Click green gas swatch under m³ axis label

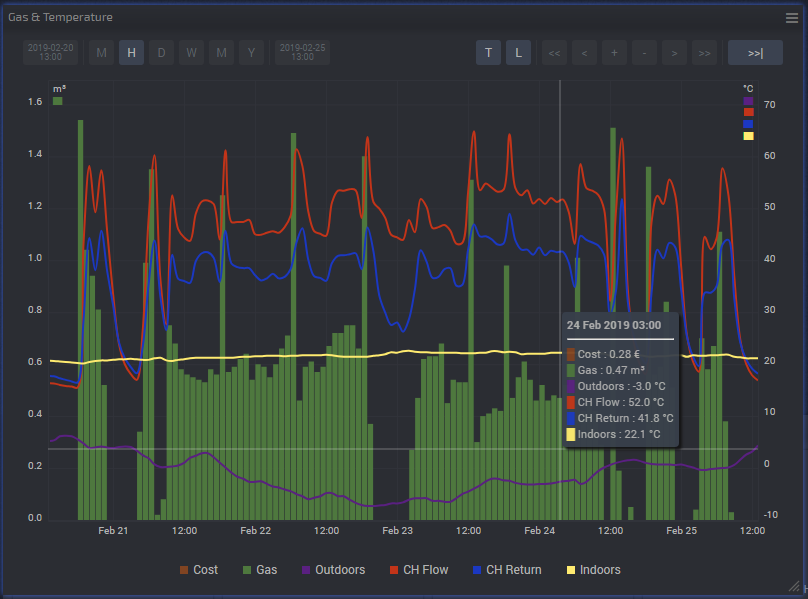pyautogui.click(x=58, y=101)
